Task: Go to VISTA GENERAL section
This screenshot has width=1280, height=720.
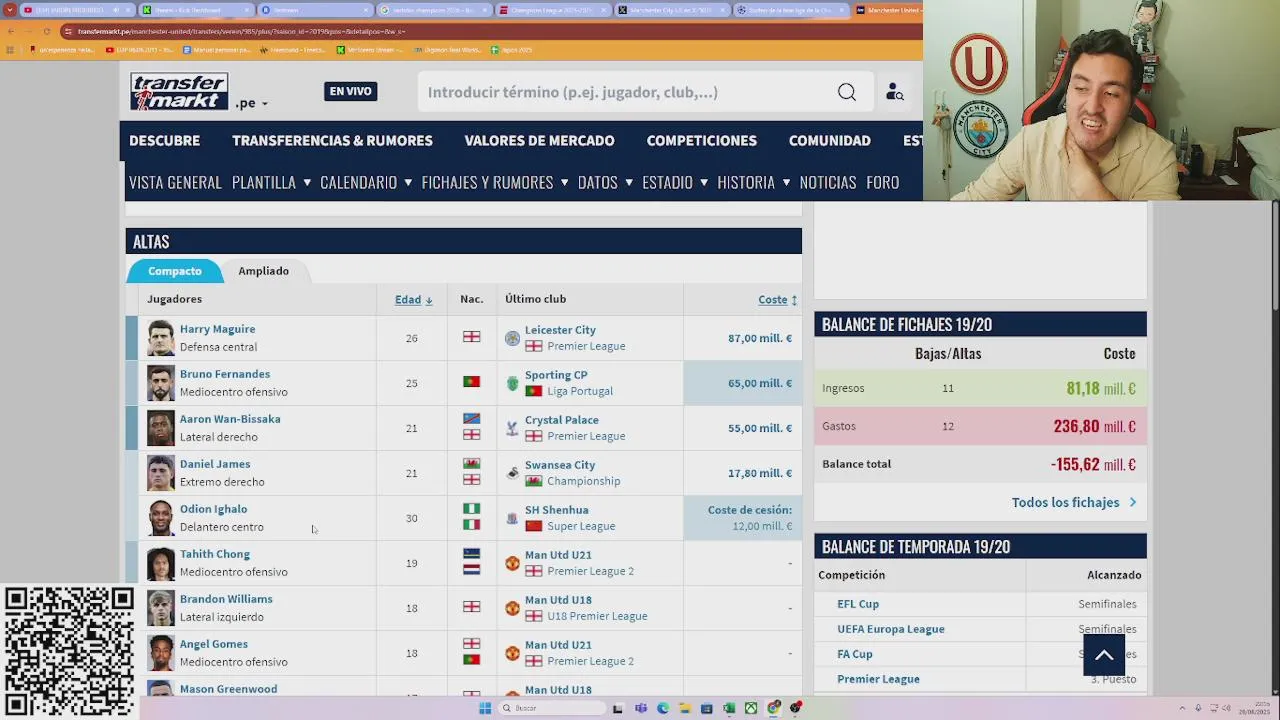Action: coord(175,182)
